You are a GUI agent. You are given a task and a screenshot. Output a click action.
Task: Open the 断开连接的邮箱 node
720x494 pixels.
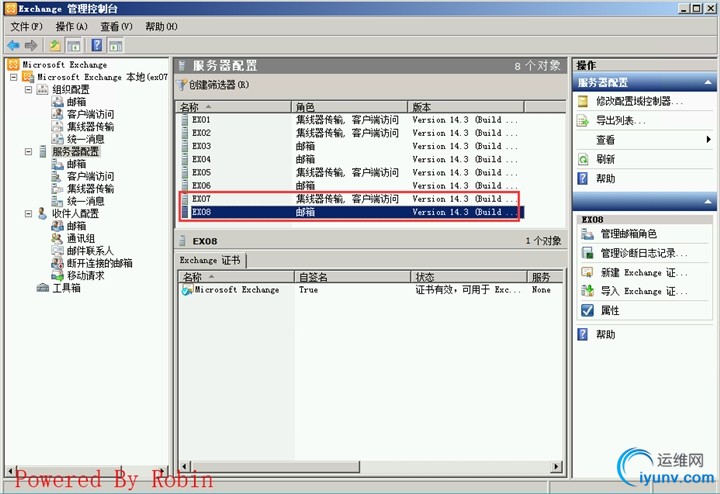pyautogui.click(x=92, y=263)
